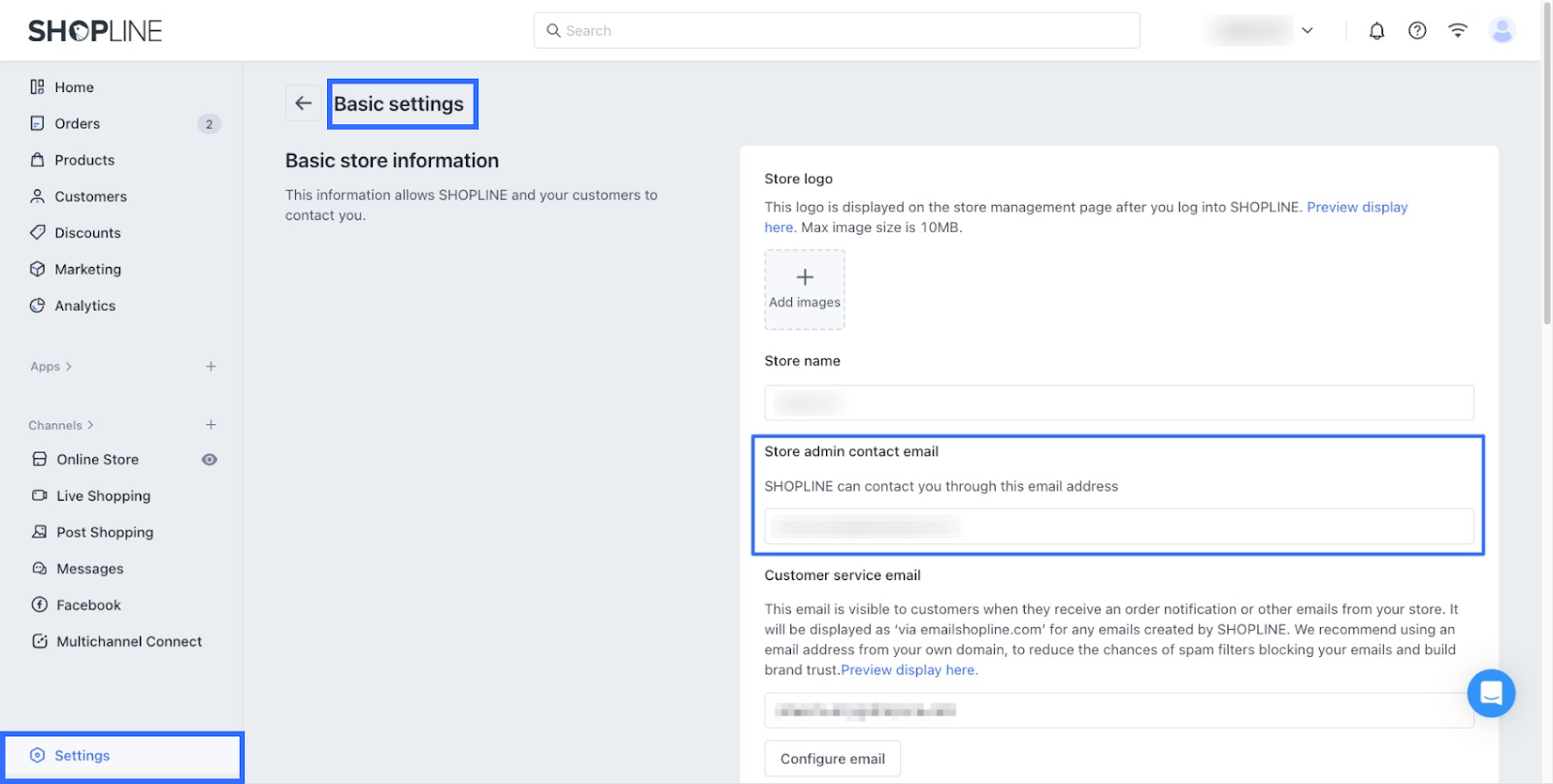The image size is (1553, 784).
Task: Open customer service Preview display here link
Action: pyautogui.click(x=909, y=670)
